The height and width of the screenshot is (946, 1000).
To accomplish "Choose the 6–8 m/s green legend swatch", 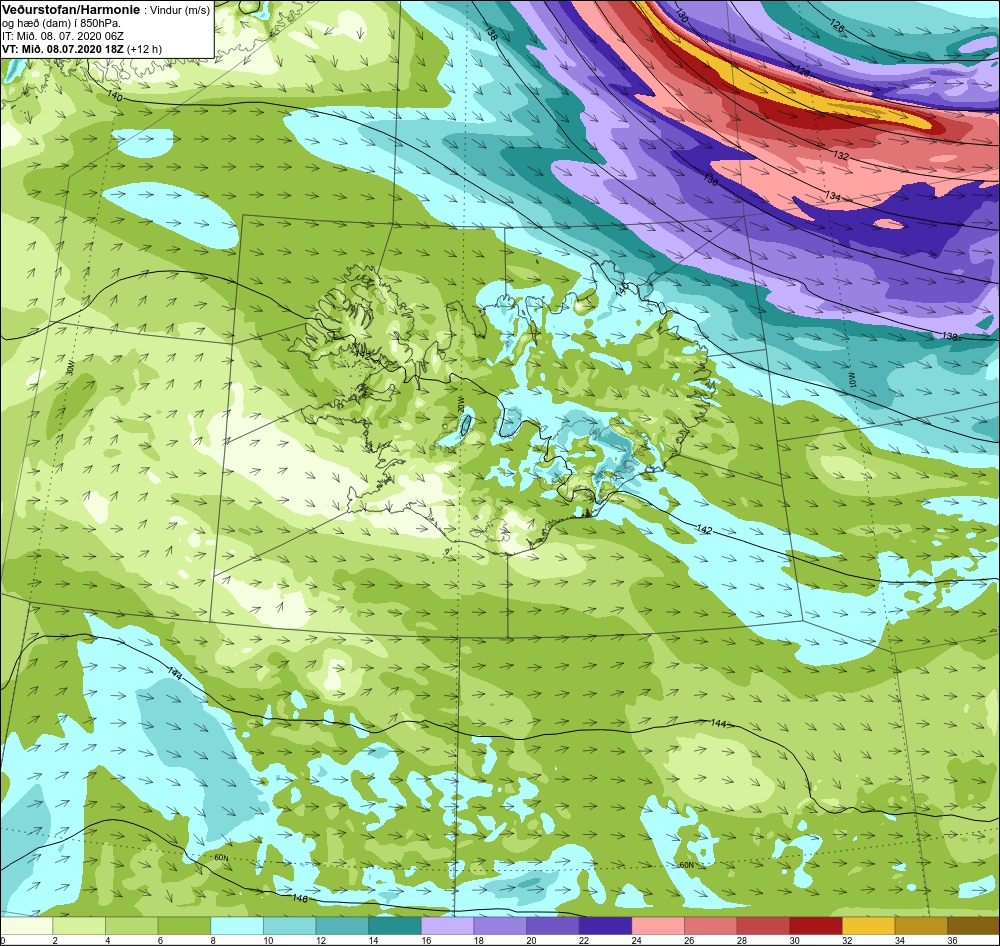I will click(x=184, y=926).
